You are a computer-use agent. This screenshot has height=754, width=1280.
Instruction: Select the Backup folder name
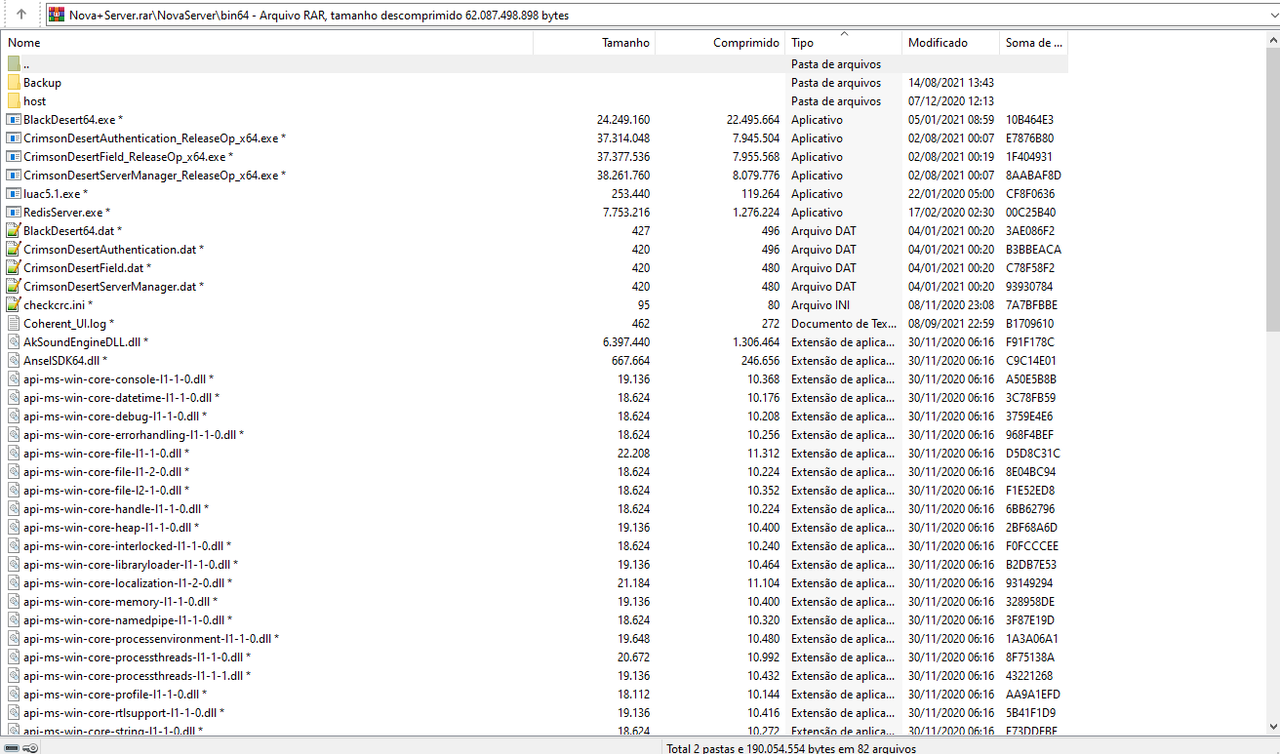pos(42,83)
